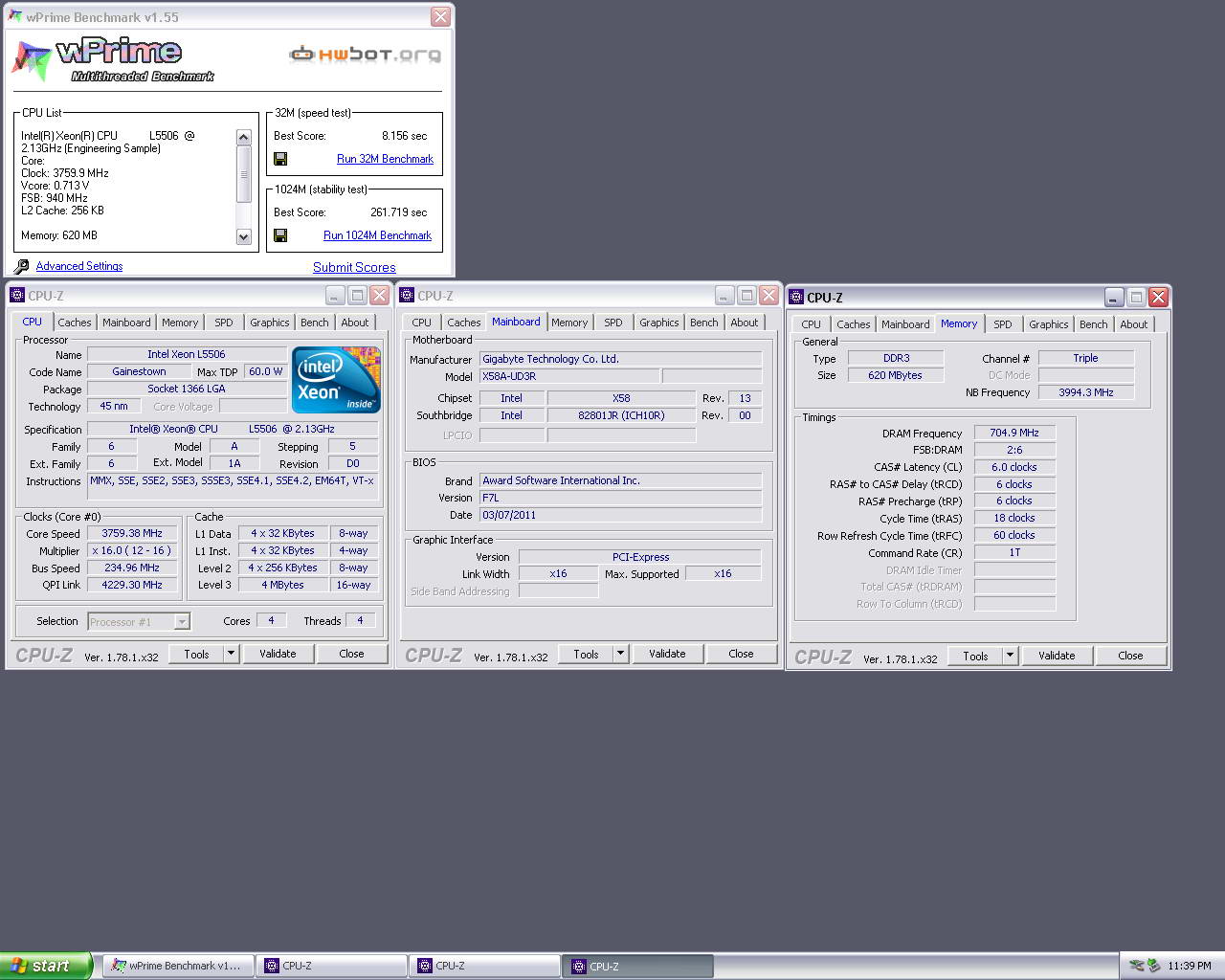
Task: Switch to Memory tab in CPU window
Action: 180,323
